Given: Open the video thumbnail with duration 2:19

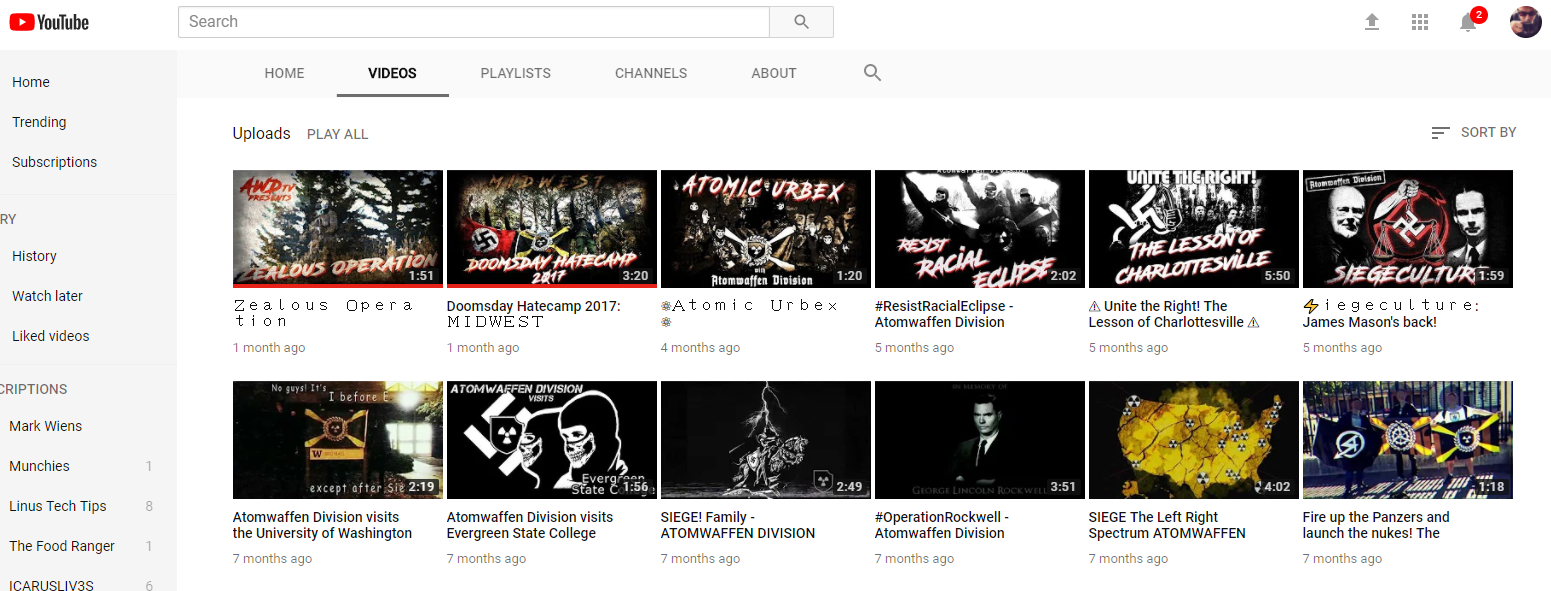Looking at the screenshot, I should click(337, 440).
